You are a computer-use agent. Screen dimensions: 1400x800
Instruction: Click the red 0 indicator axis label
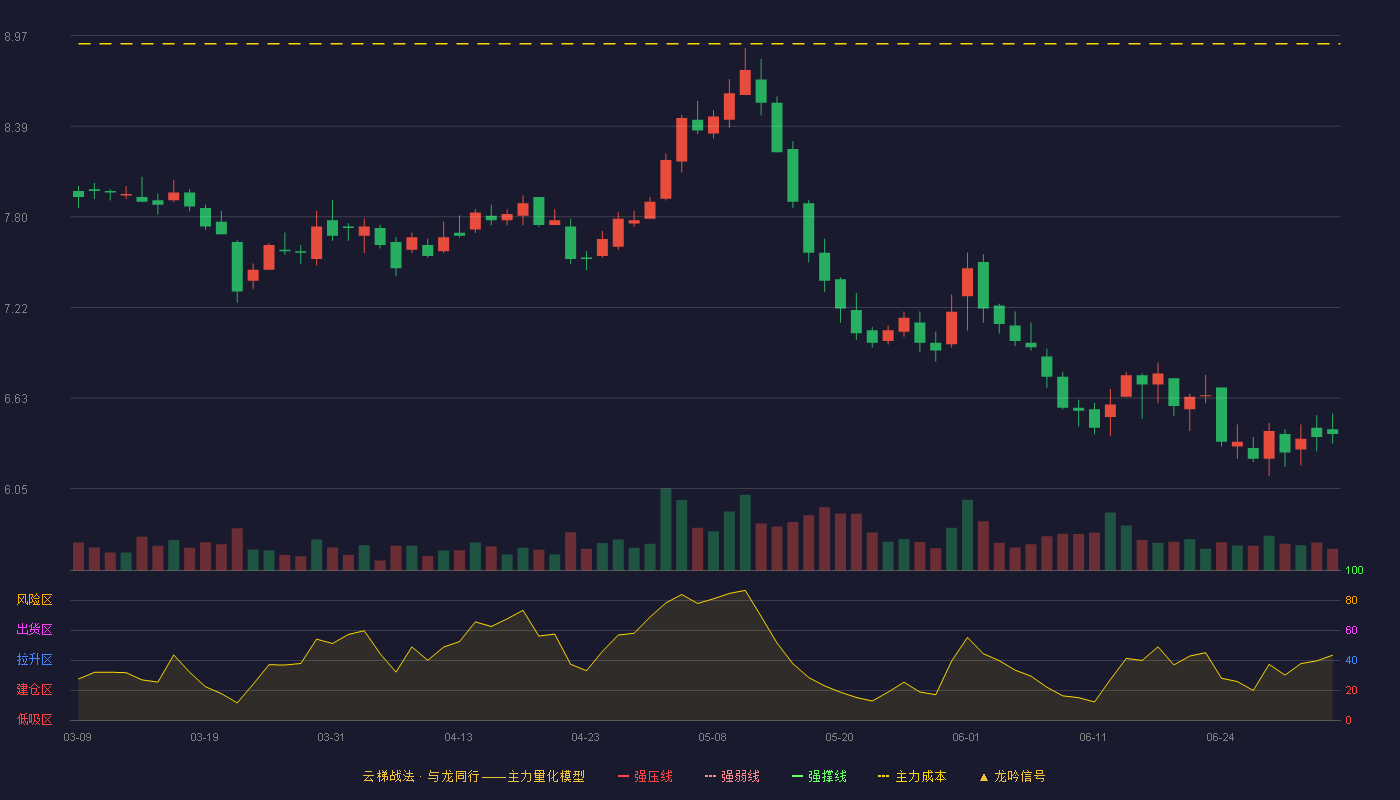point(1348,720)
